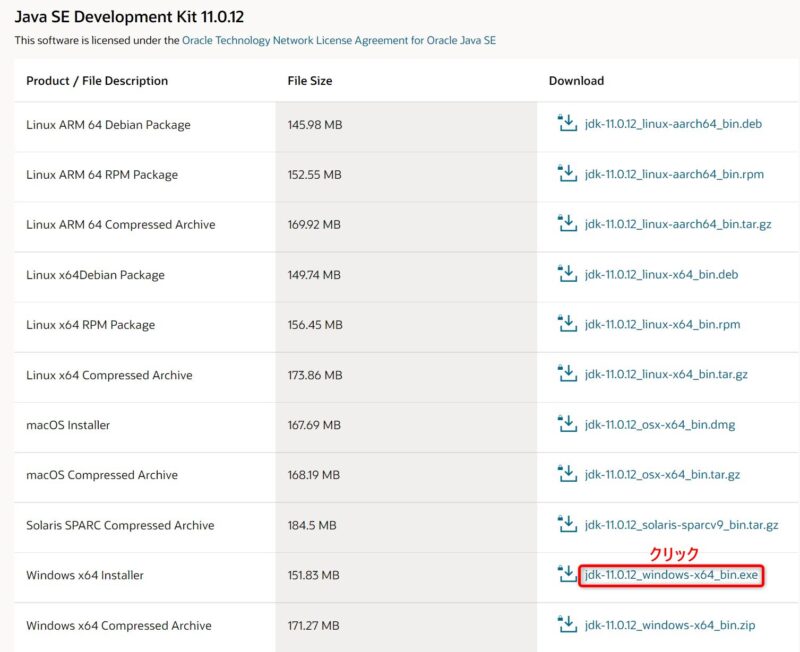Screen dimensions: 800x652
Task: Select the Java SE Development Kit 11.0.12 heading
Action: 129,17
